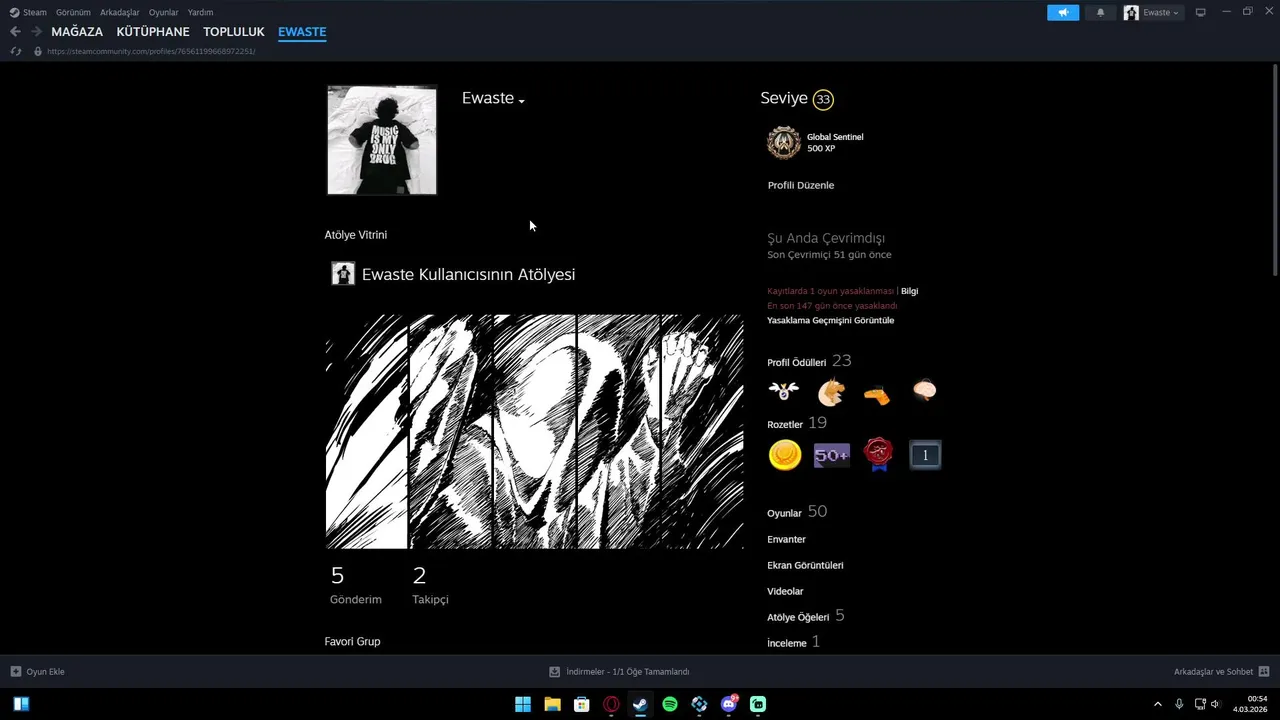Click the İndirmeler status text
The height and width of the screenshot is (720, 1280).
pyautogui.click(x=627, y=672)
